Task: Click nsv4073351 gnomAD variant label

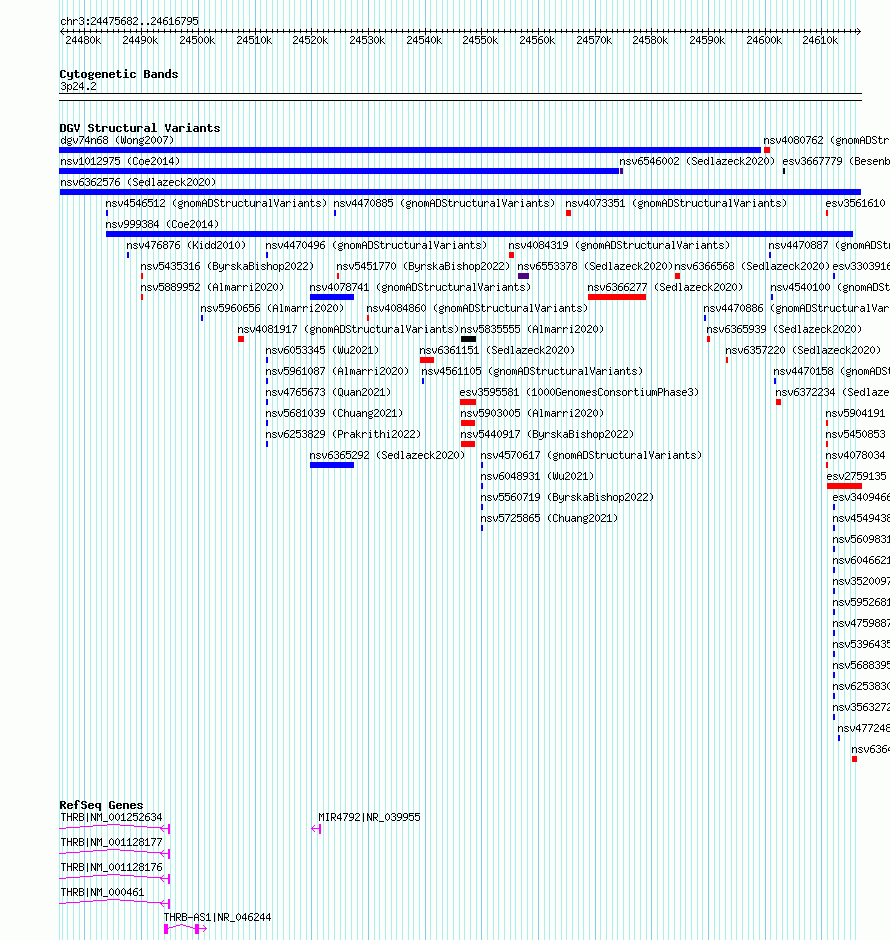Action: tap(676, 203)
